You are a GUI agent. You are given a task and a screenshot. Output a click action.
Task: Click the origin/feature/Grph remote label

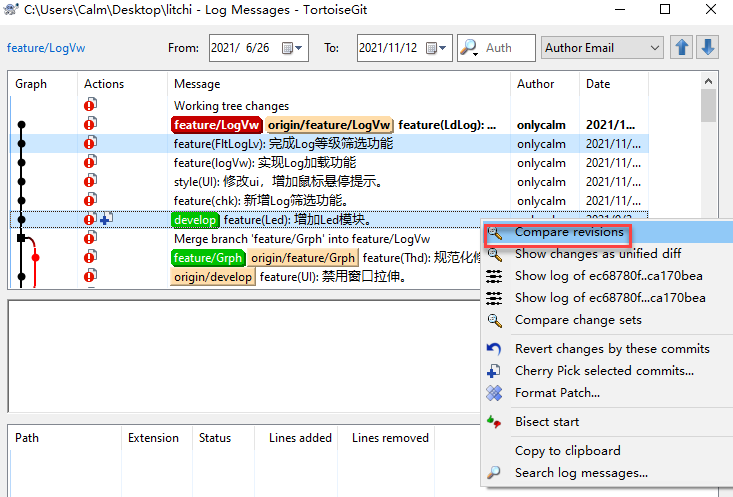(302, 258)
